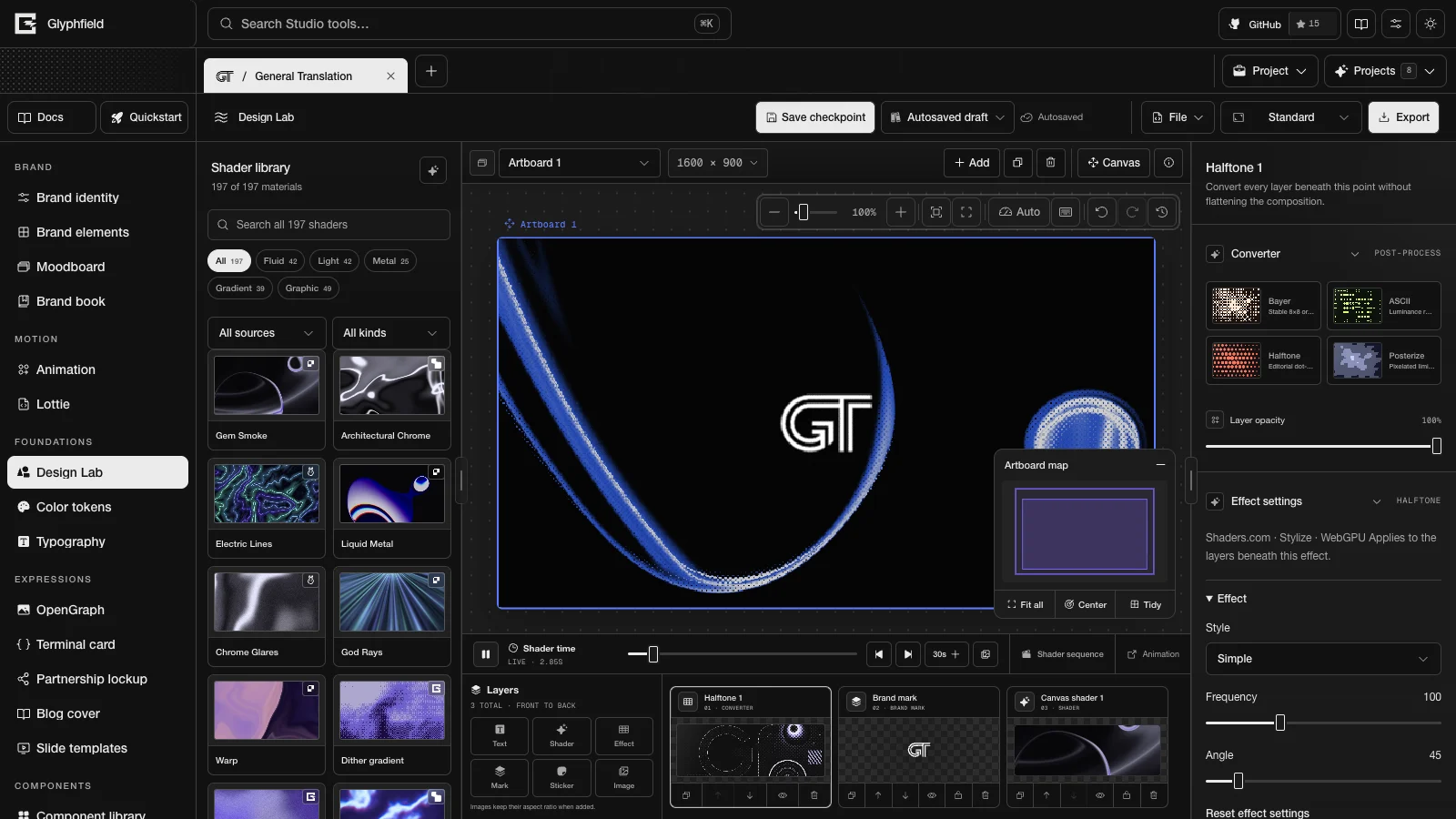
Task: Toggle visibility of Canvas shader 1 layer
Action: tap(1100, 795)
